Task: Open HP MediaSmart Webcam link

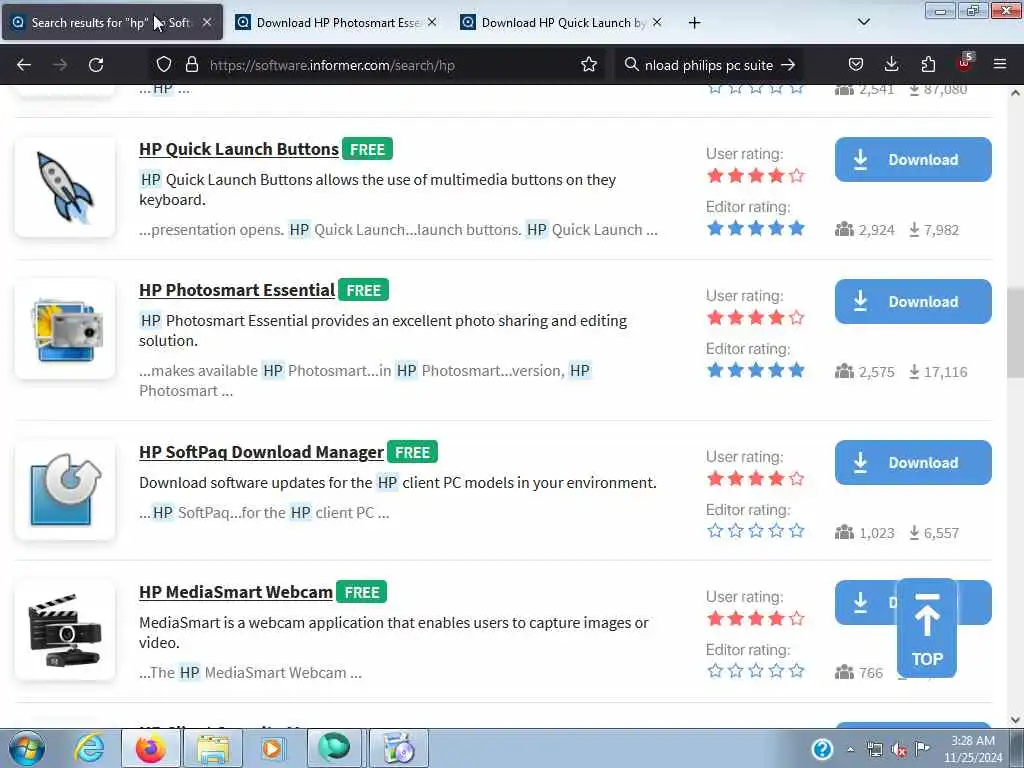Action: click(x=236, y=592)
